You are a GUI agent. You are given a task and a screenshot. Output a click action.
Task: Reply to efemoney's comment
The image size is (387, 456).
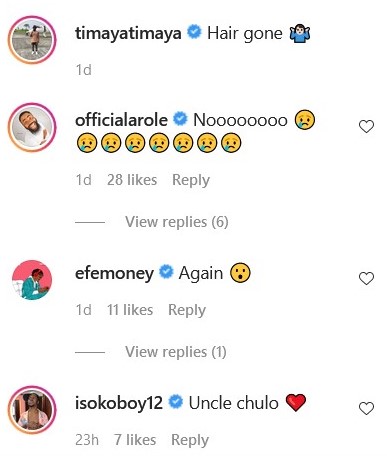click(187, 310)
